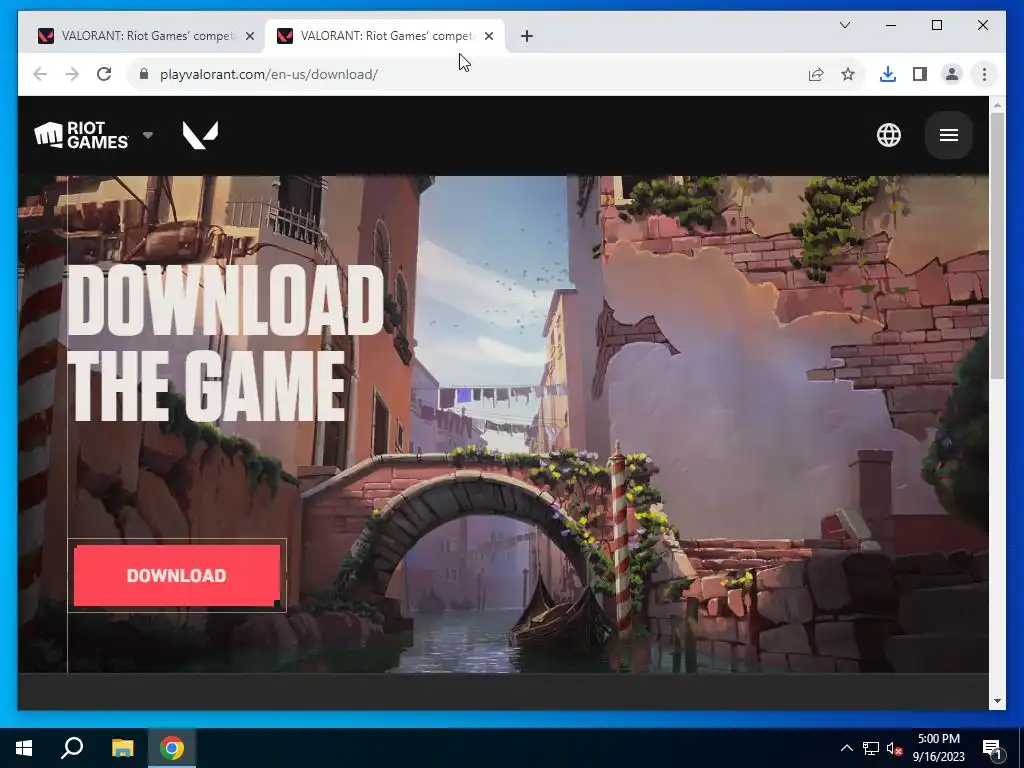The width and height of the screenshot is (1024, 768).
Task: View site information lock icon
Action: click(144, 74)
